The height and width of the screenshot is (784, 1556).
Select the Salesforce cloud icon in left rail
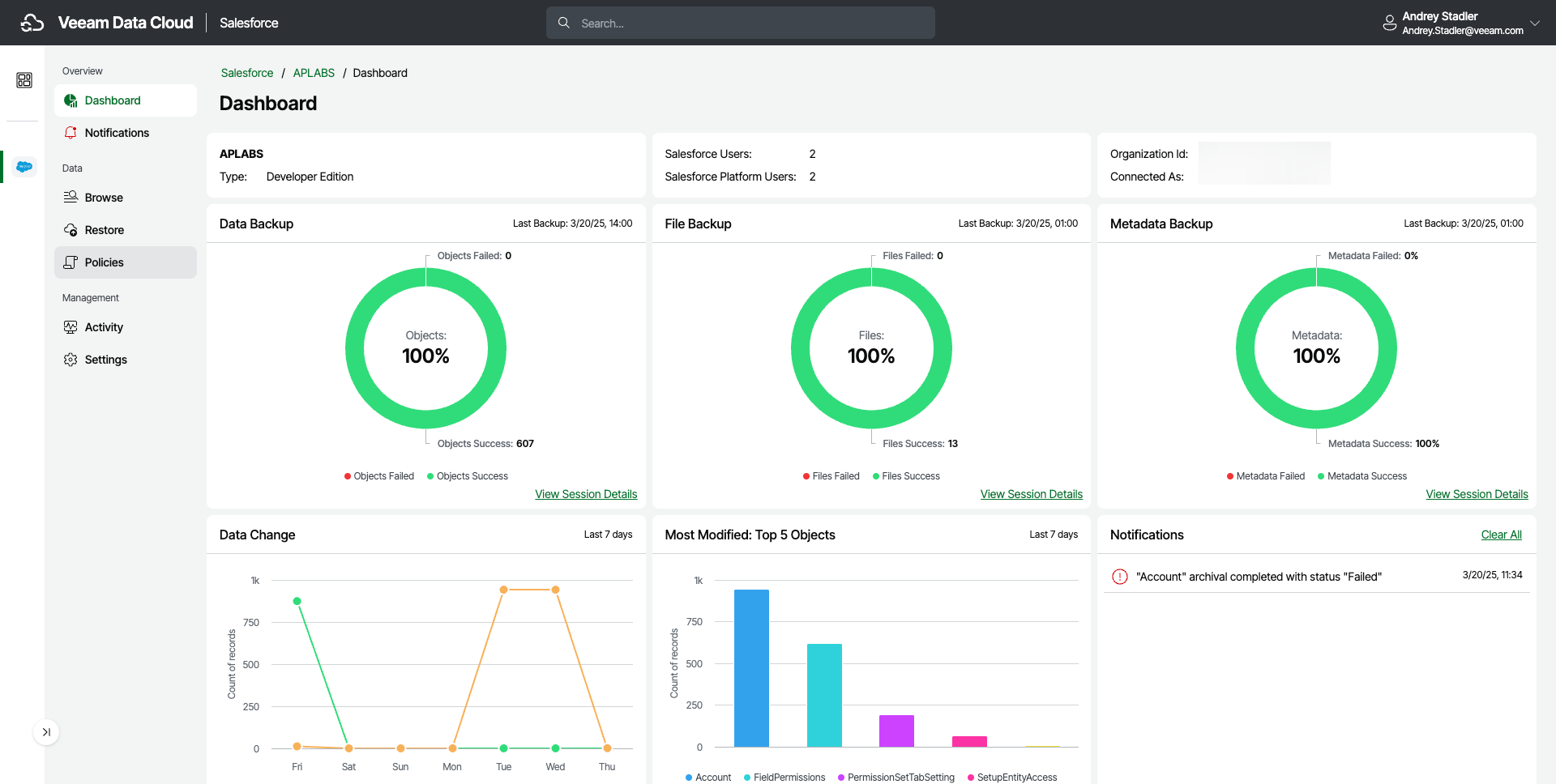[x=24, y=167]
